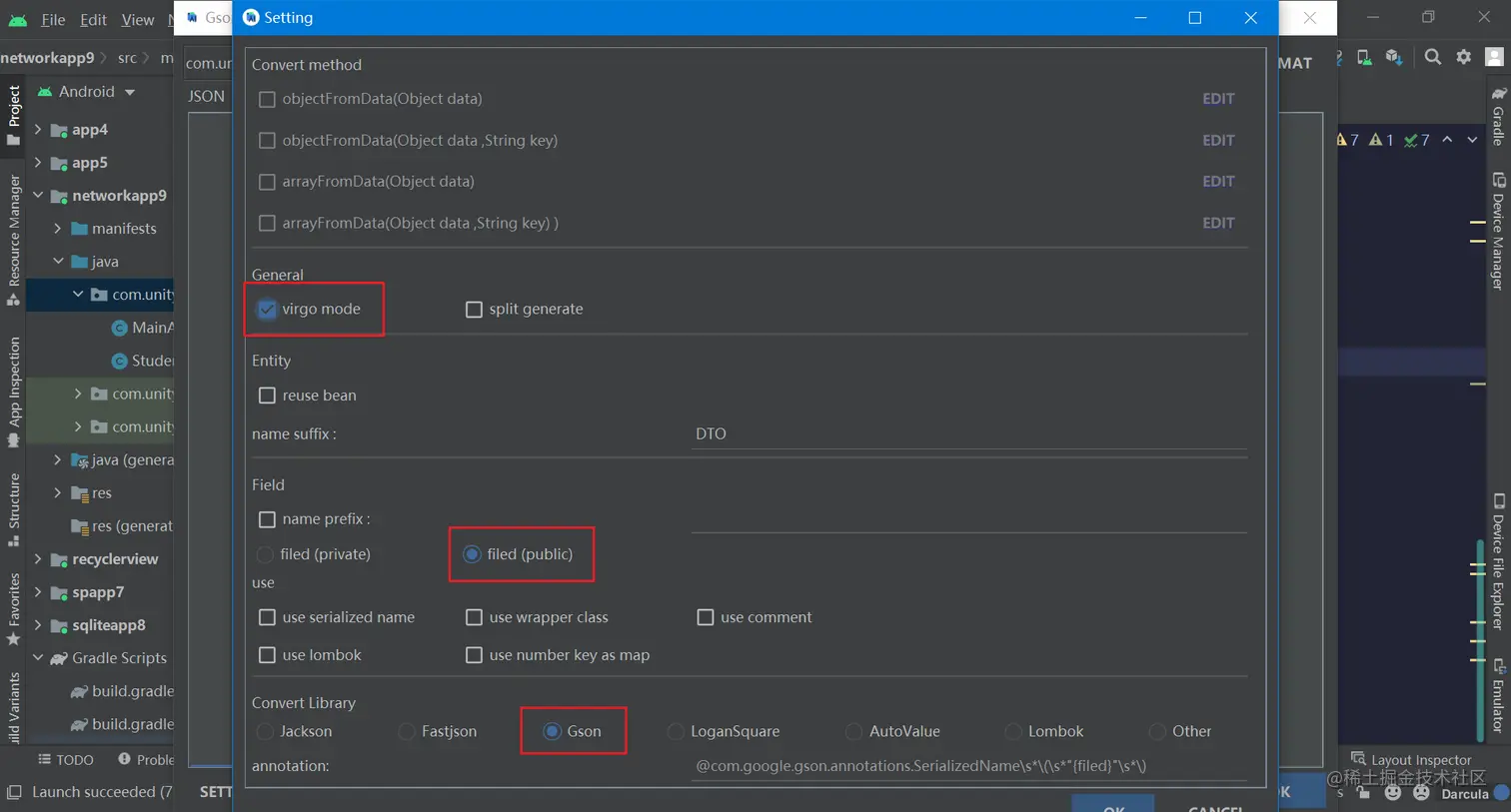The image size is (1511, 812).
Task: Open IDE settings gear icon
Action: (1464, 57)
